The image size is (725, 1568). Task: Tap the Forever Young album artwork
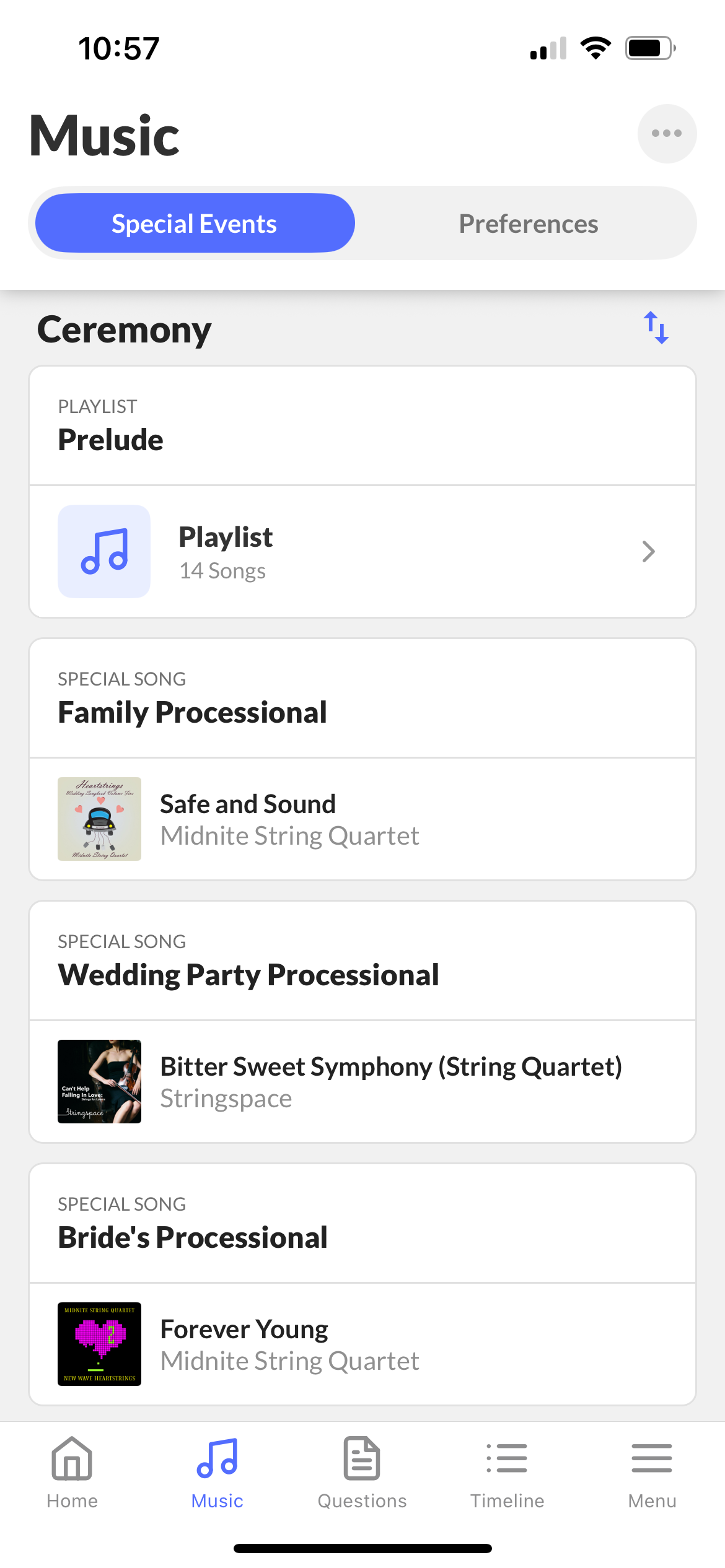point(99,1344)
